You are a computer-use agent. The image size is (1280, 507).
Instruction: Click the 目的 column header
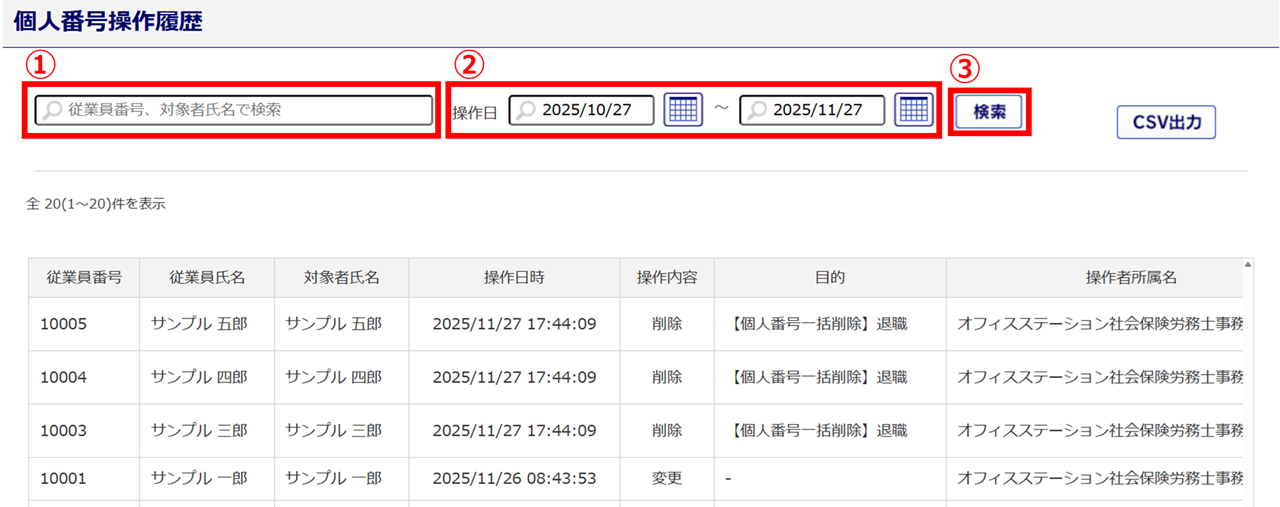point(830,277)
